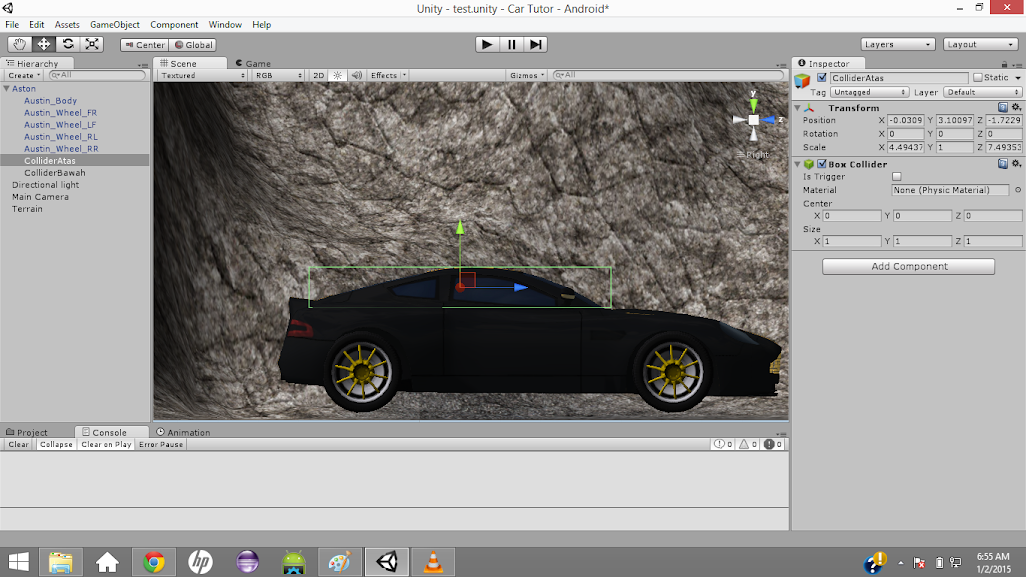Screen dimensions: 1026x577
Task: Open the Layers dropdown in toolbar
Action: (x=898, y=44)
